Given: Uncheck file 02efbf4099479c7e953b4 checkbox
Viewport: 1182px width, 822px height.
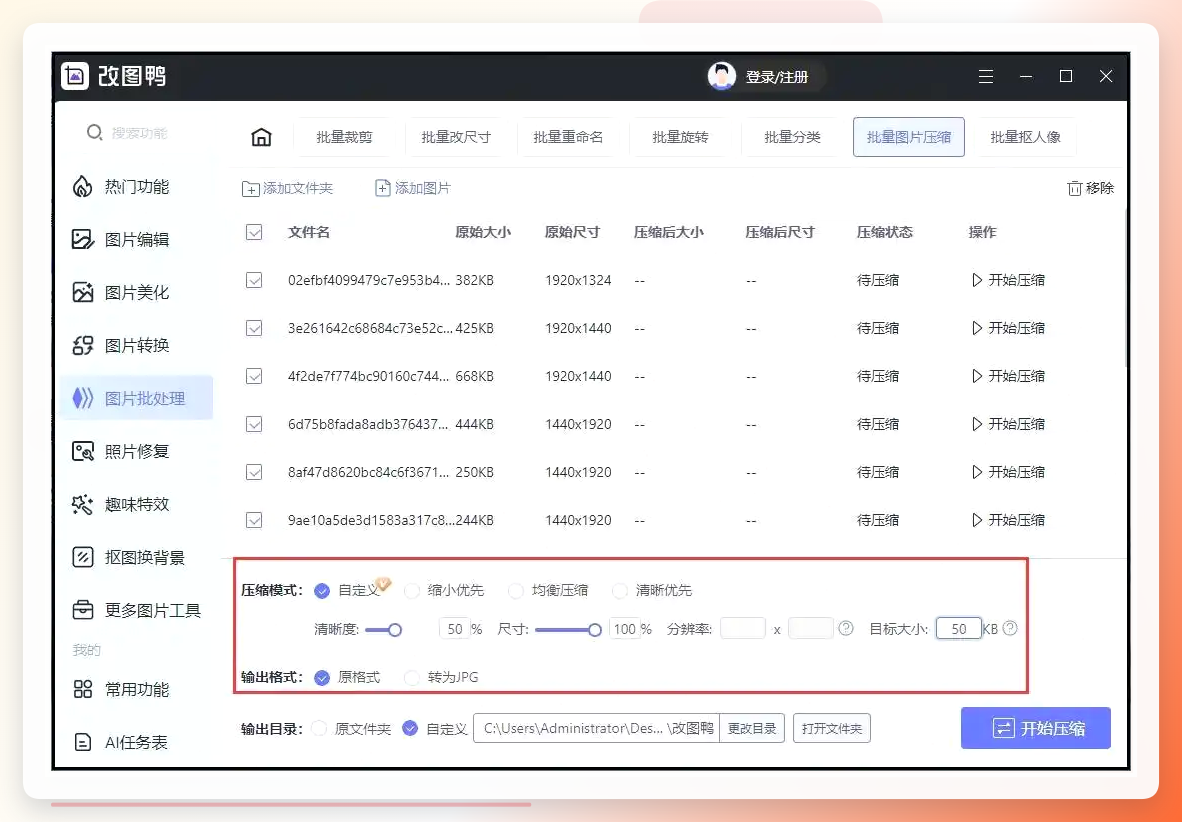Looking at the screenshot, I should pos(254,280).
